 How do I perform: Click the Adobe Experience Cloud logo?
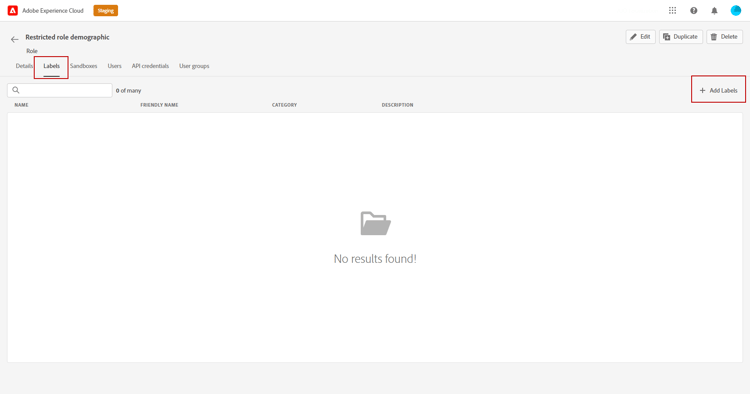click(13, 11)
